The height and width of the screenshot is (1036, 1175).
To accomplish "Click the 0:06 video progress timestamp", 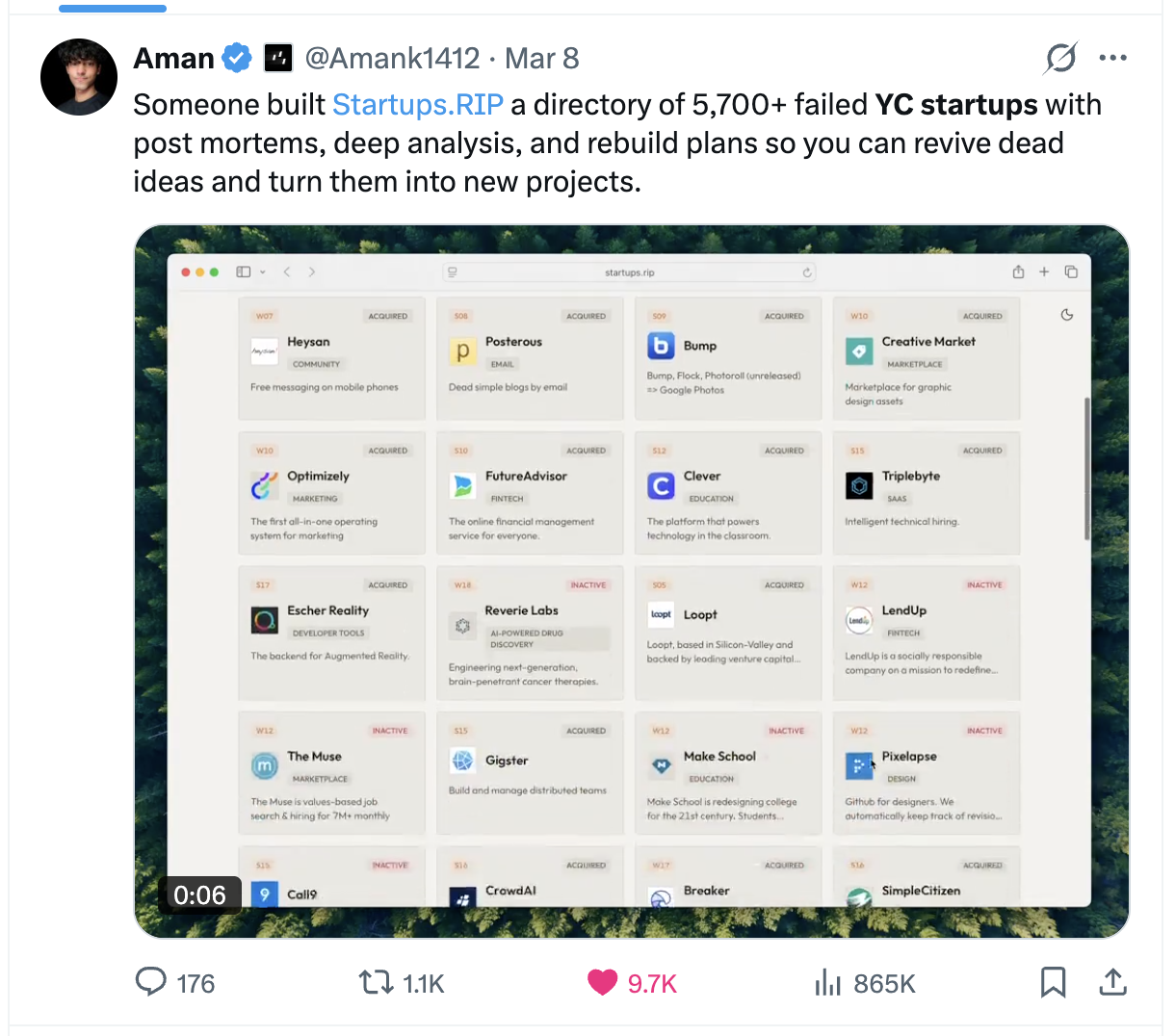I will tap(198, 894).
